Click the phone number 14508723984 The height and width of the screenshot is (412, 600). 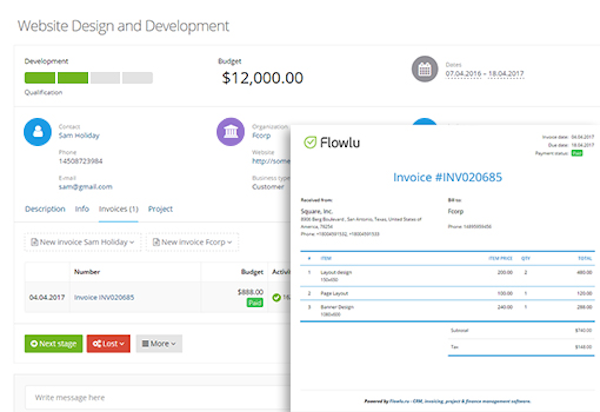[80, 161]
